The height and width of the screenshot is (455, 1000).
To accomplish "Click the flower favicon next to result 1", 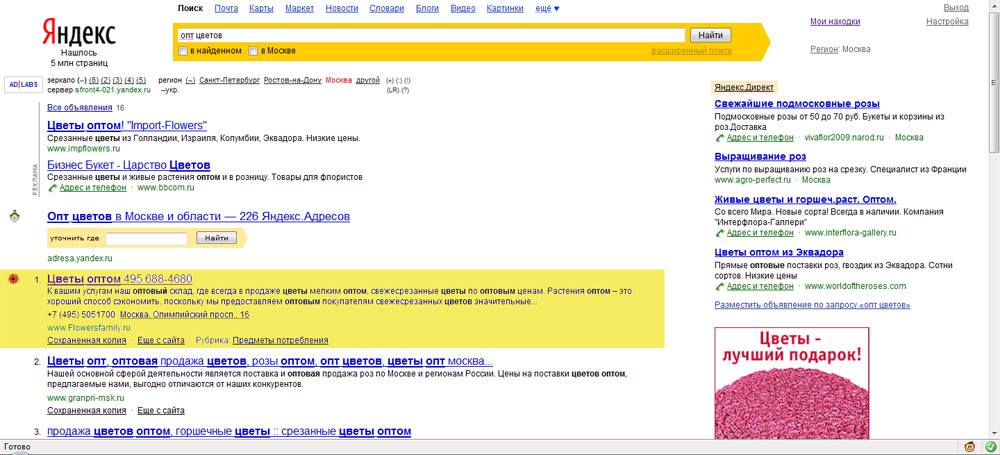I will (13, 279).
